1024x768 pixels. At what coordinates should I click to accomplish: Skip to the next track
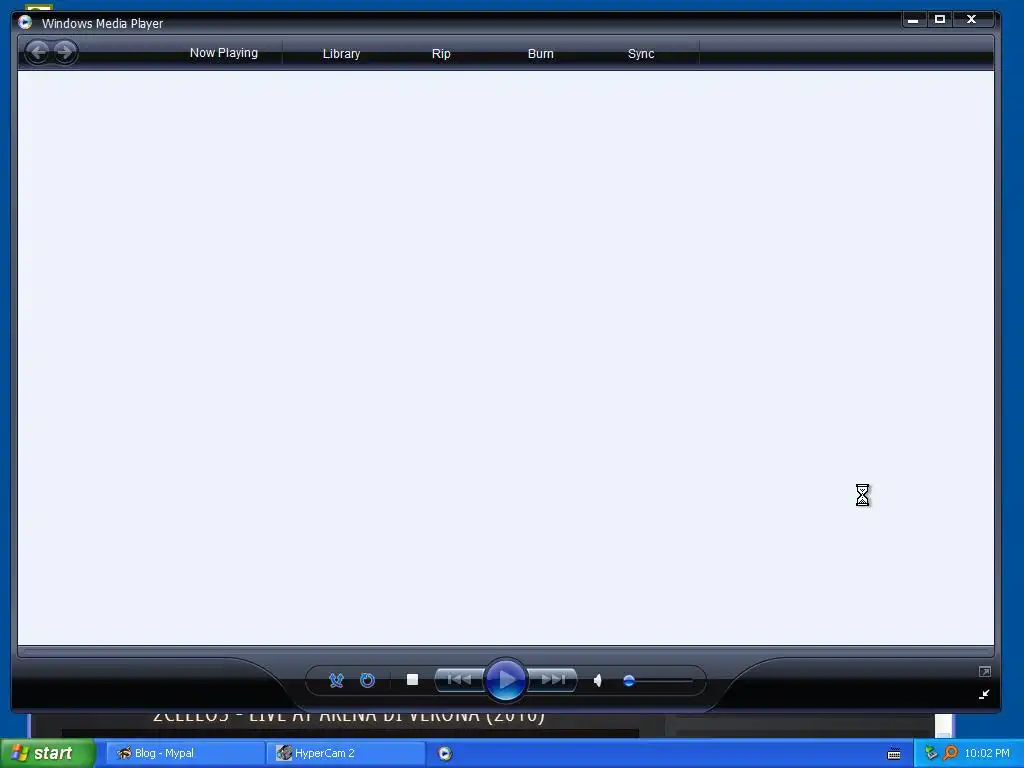pyautogui.click(x=552, y=680)
